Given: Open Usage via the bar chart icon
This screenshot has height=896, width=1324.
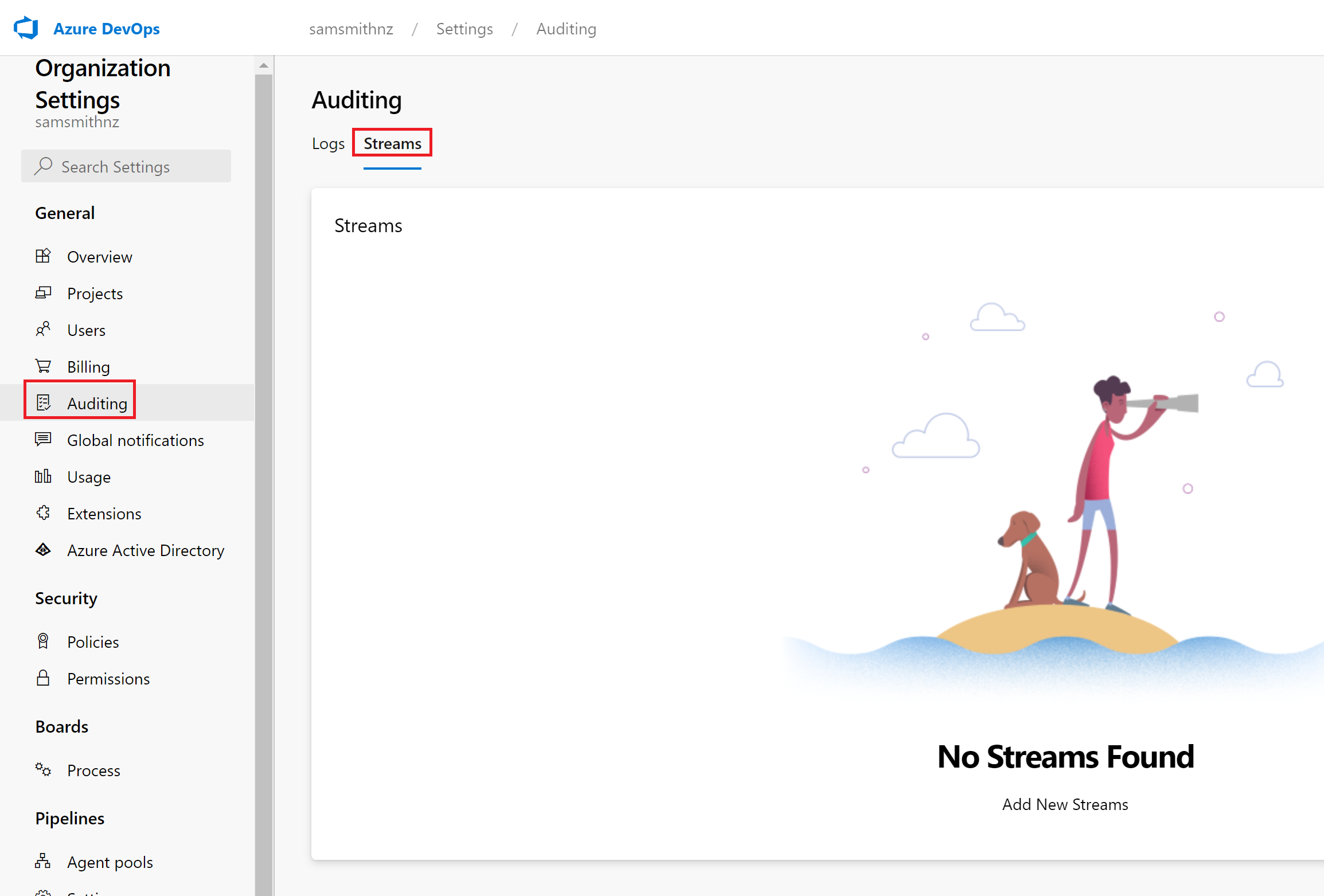Looking at the screenshot, I should pyautogui.click(x=43, y=476).
